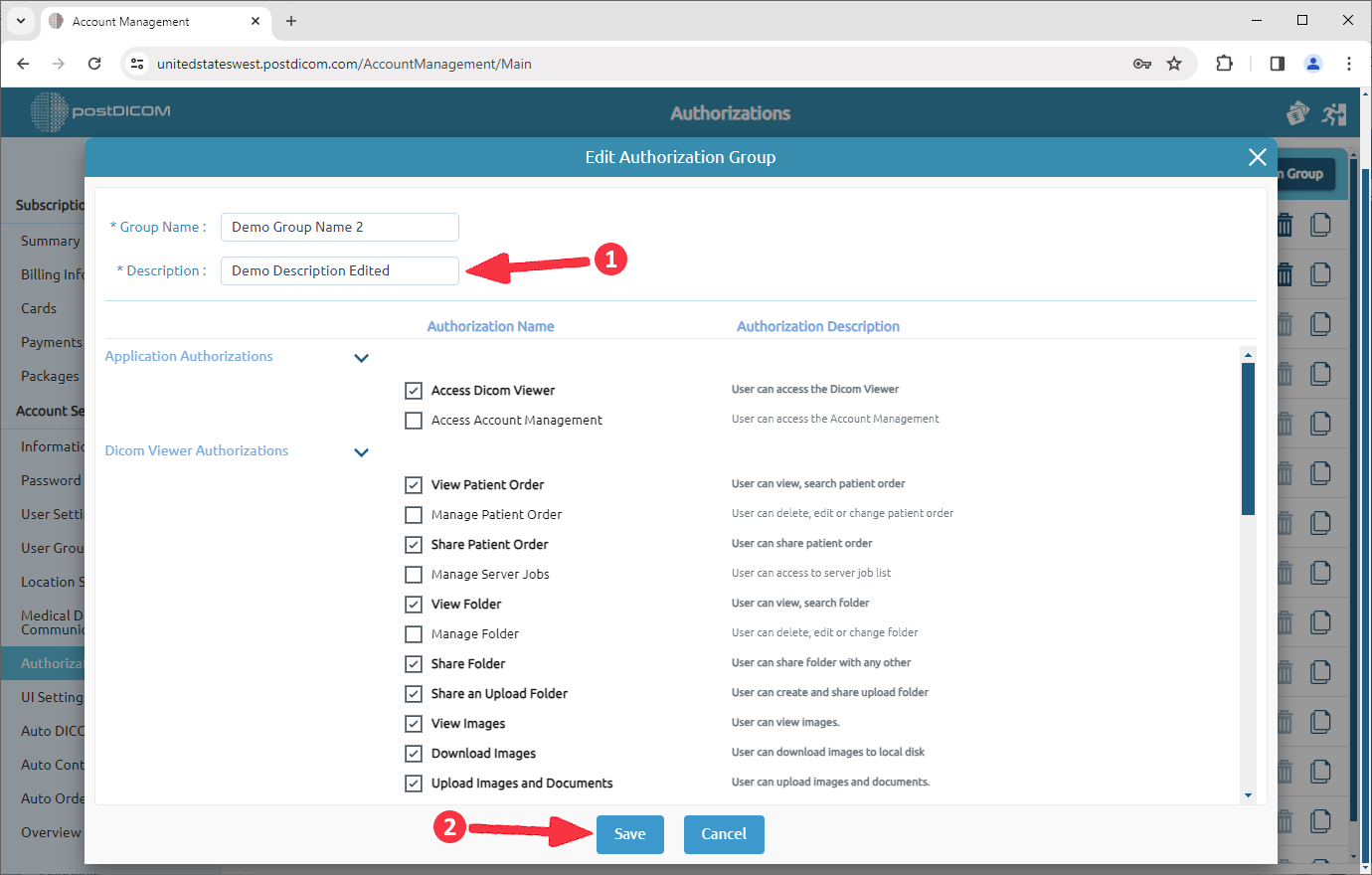Enable the Access Account Management checkbox
The height and width of the screenshot is (875, 1372).
[x=414, y=421]
